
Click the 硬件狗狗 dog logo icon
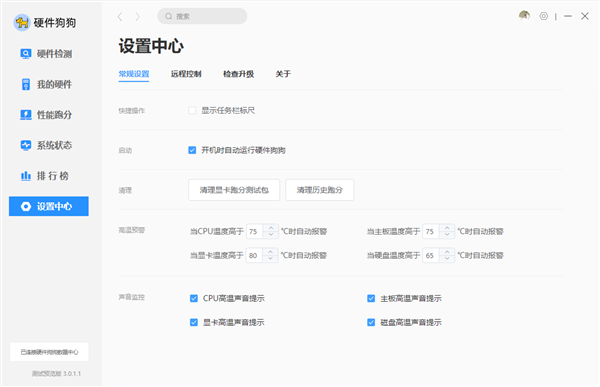click(22, 23)
